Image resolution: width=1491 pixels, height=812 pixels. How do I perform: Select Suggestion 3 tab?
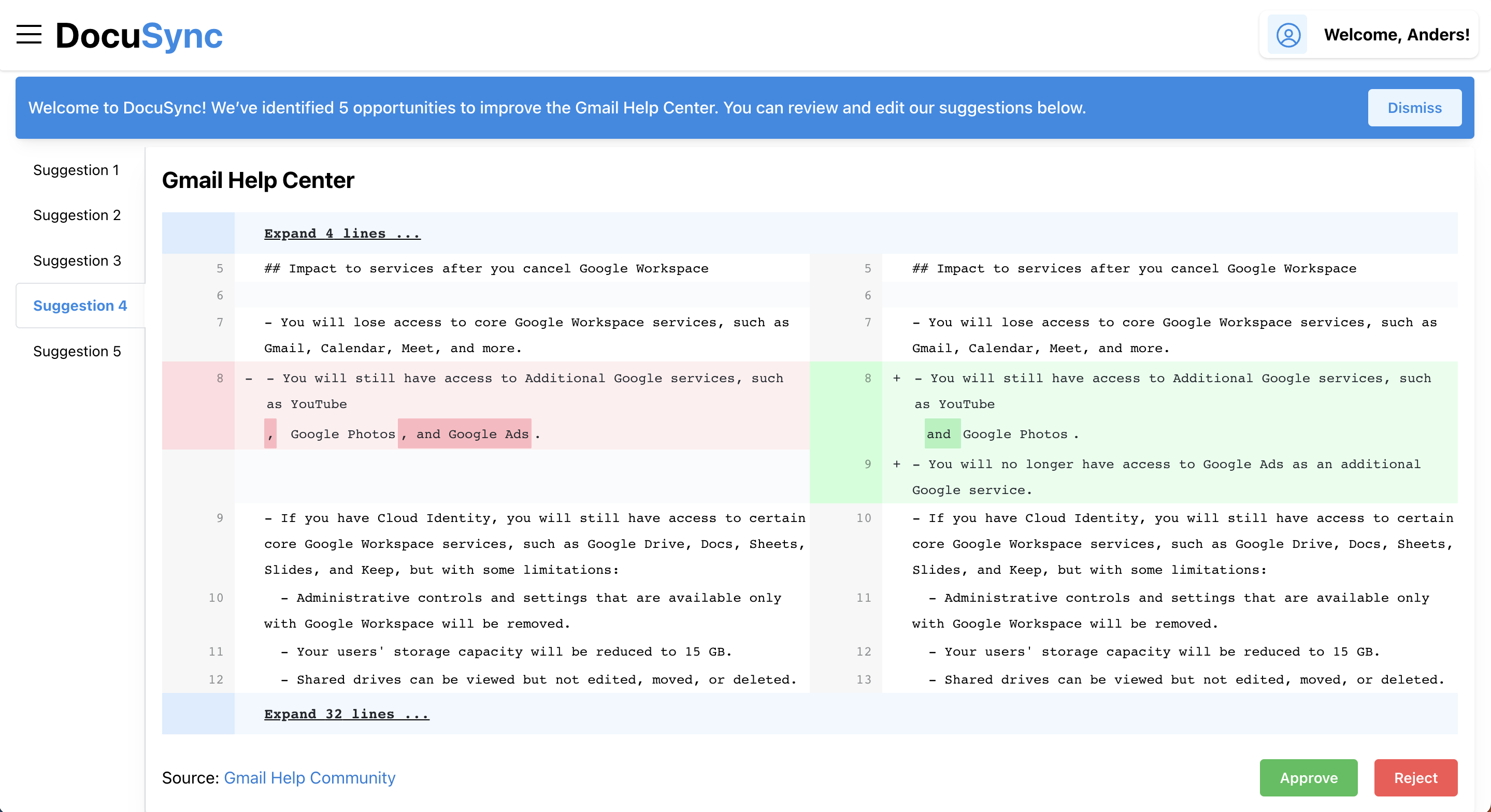click(77, 260)
